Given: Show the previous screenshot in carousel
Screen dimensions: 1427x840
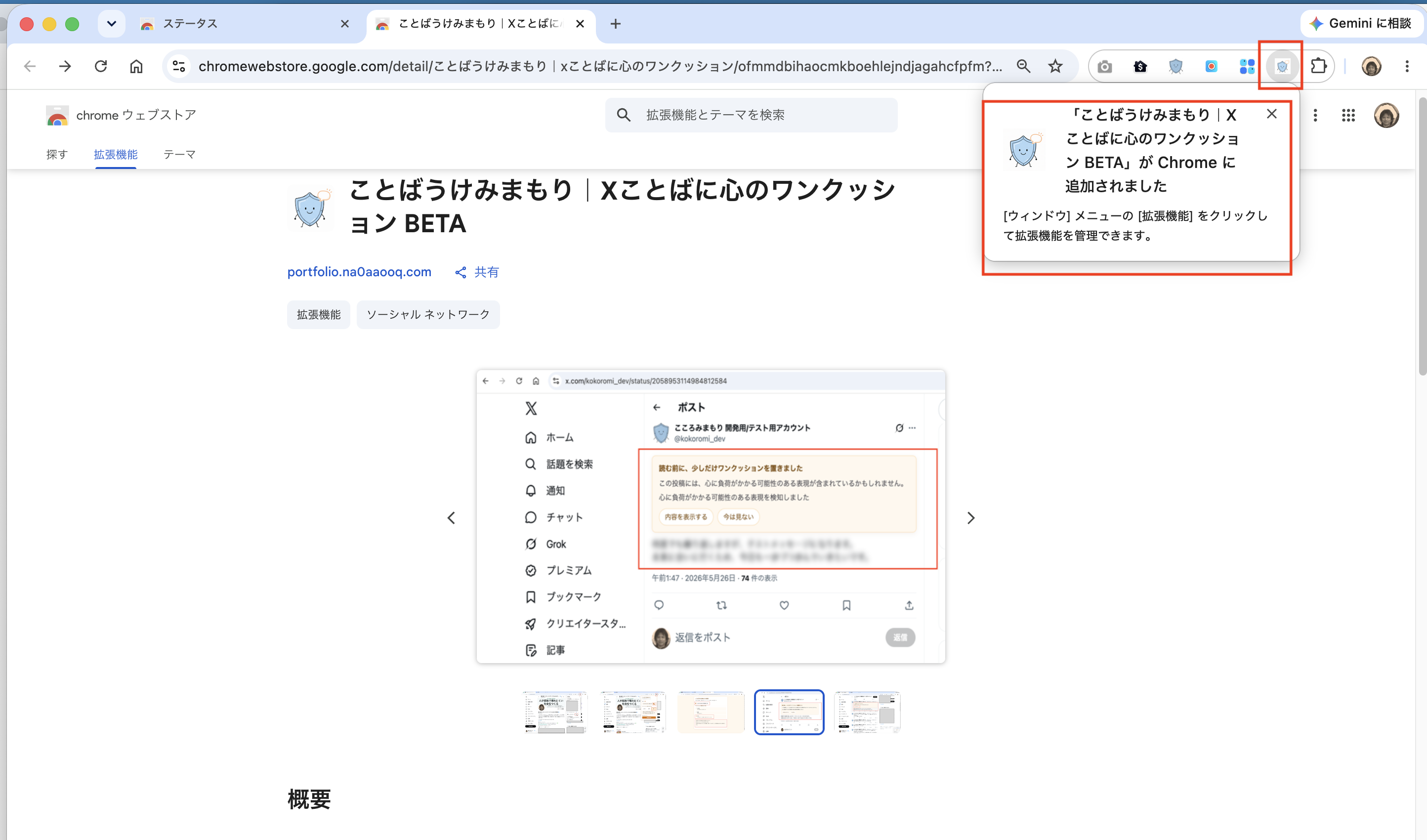Looking at the screenshot, I should pos(451,518).
